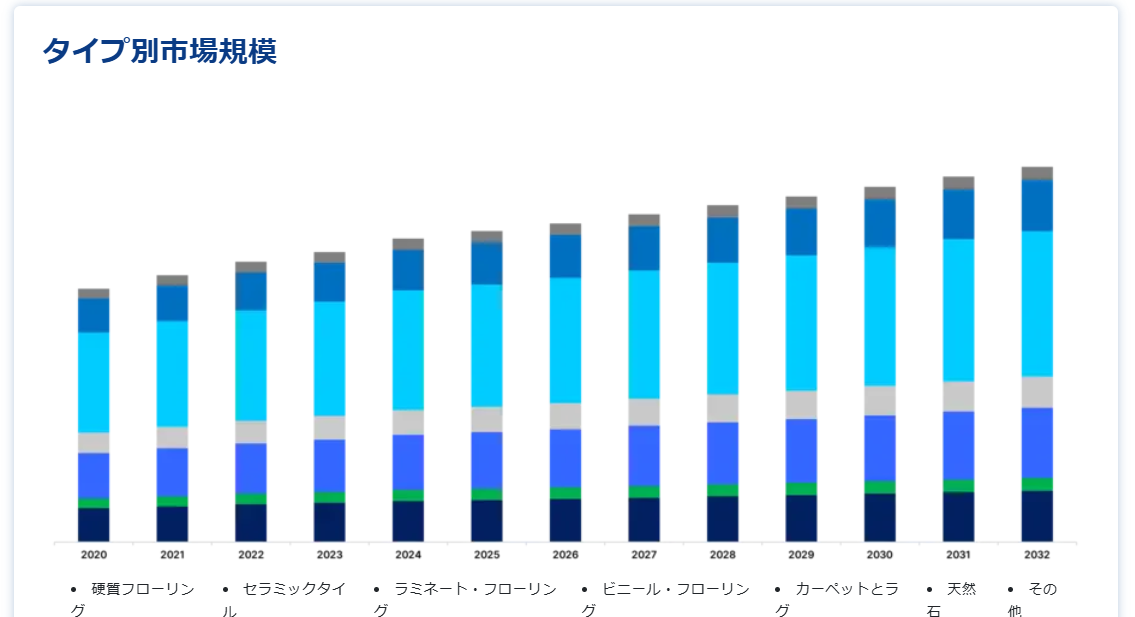This screenshot has height=617, width=1135.
Task: Click the light gray segment of 2029 bar
Action: (801, 404)
